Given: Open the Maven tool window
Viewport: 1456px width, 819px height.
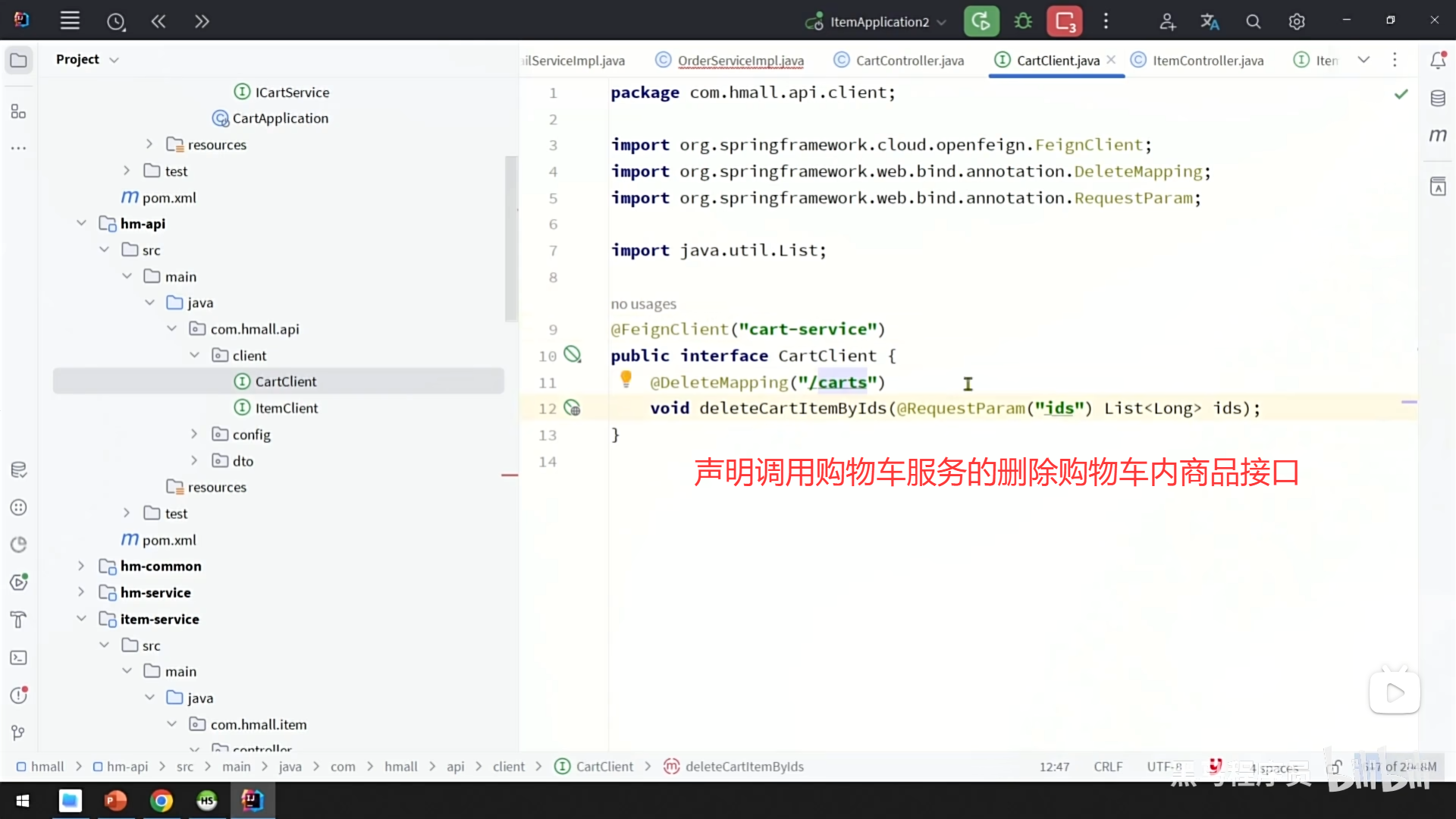Looking at the screenshot, I should 1438,136.
